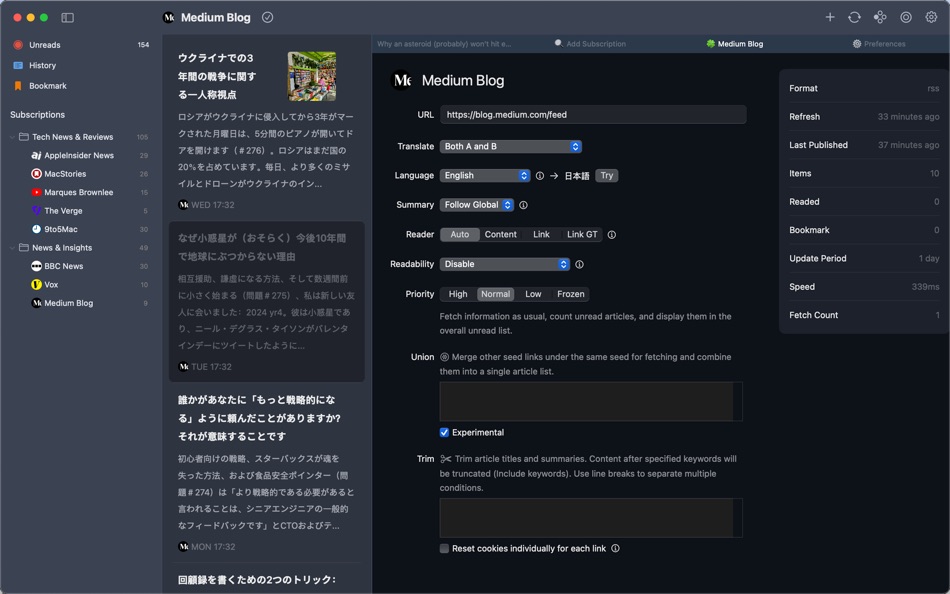This screenshot has height=594, width=950.
Task: Open Readability dropdown showing Disable
Action: click(505, 264)
